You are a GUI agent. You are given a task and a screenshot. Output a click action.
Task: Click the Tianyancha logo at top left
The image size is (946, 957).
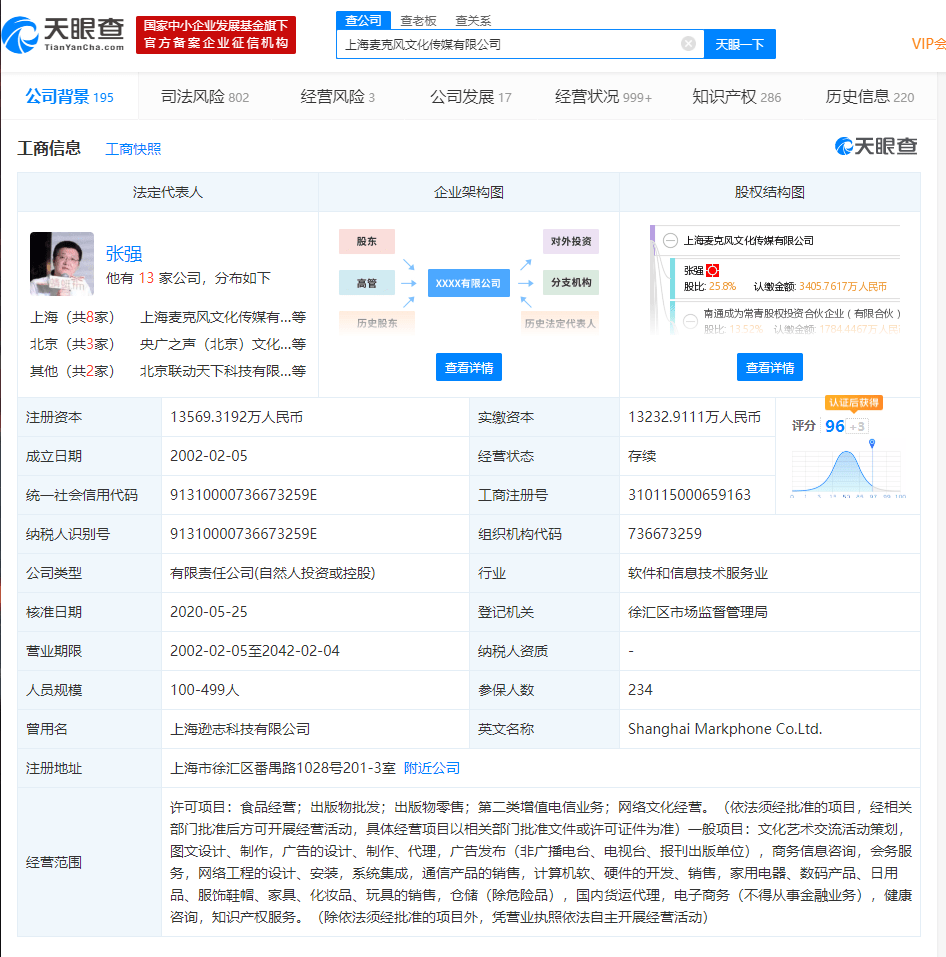point(64,36)
